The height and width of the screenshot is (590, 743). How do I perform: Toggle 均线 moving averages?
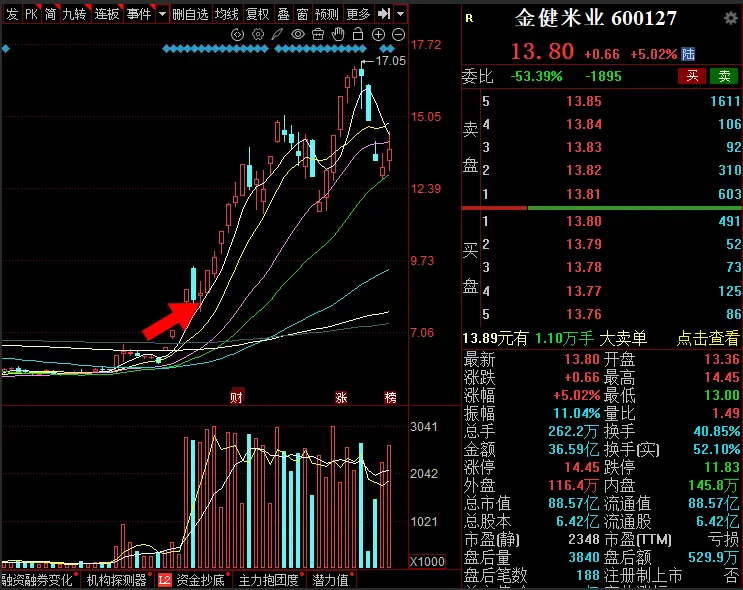(x=227, y=14)
